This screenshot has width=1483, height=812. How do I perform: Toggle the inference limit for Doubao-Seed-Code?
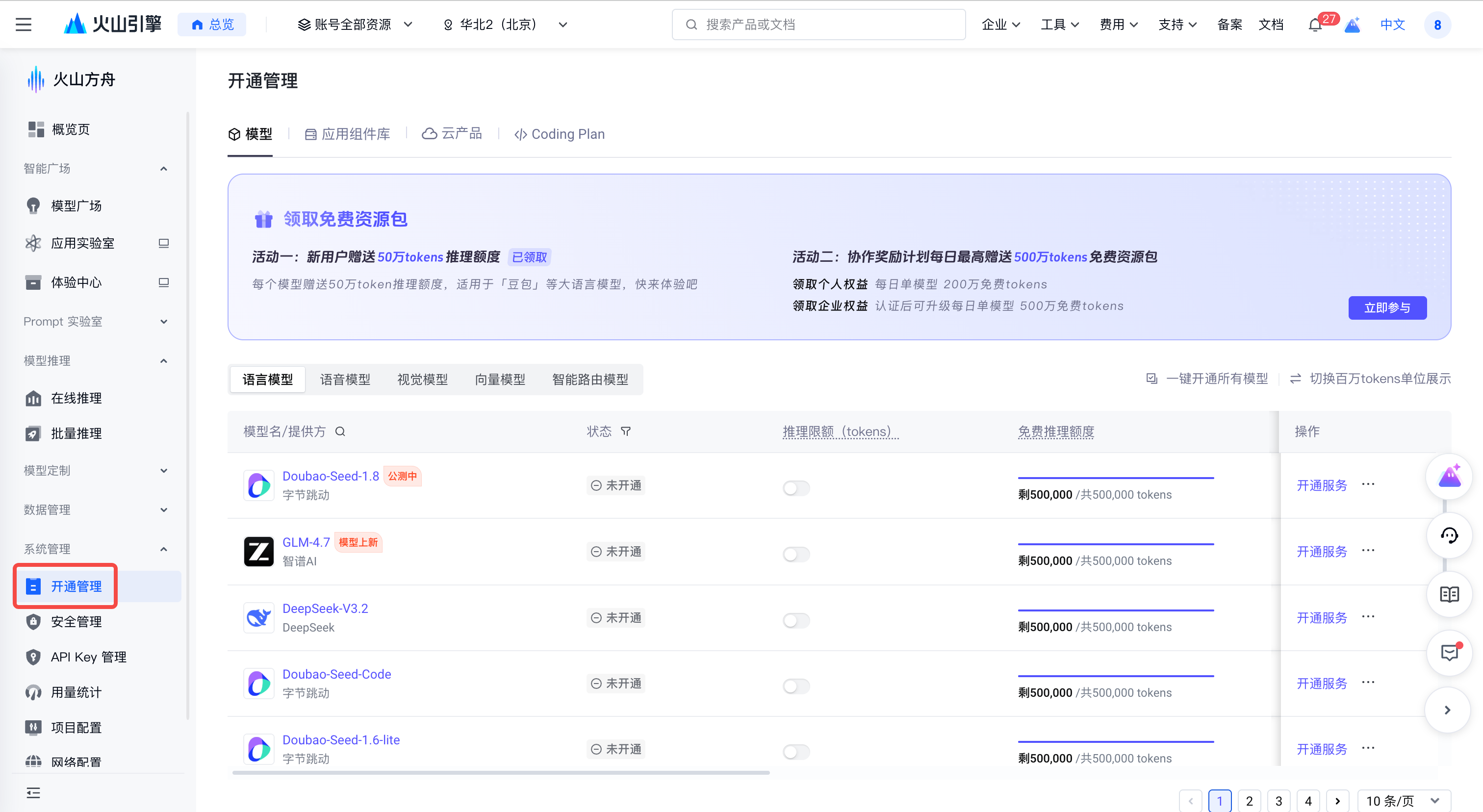[796, 686]
